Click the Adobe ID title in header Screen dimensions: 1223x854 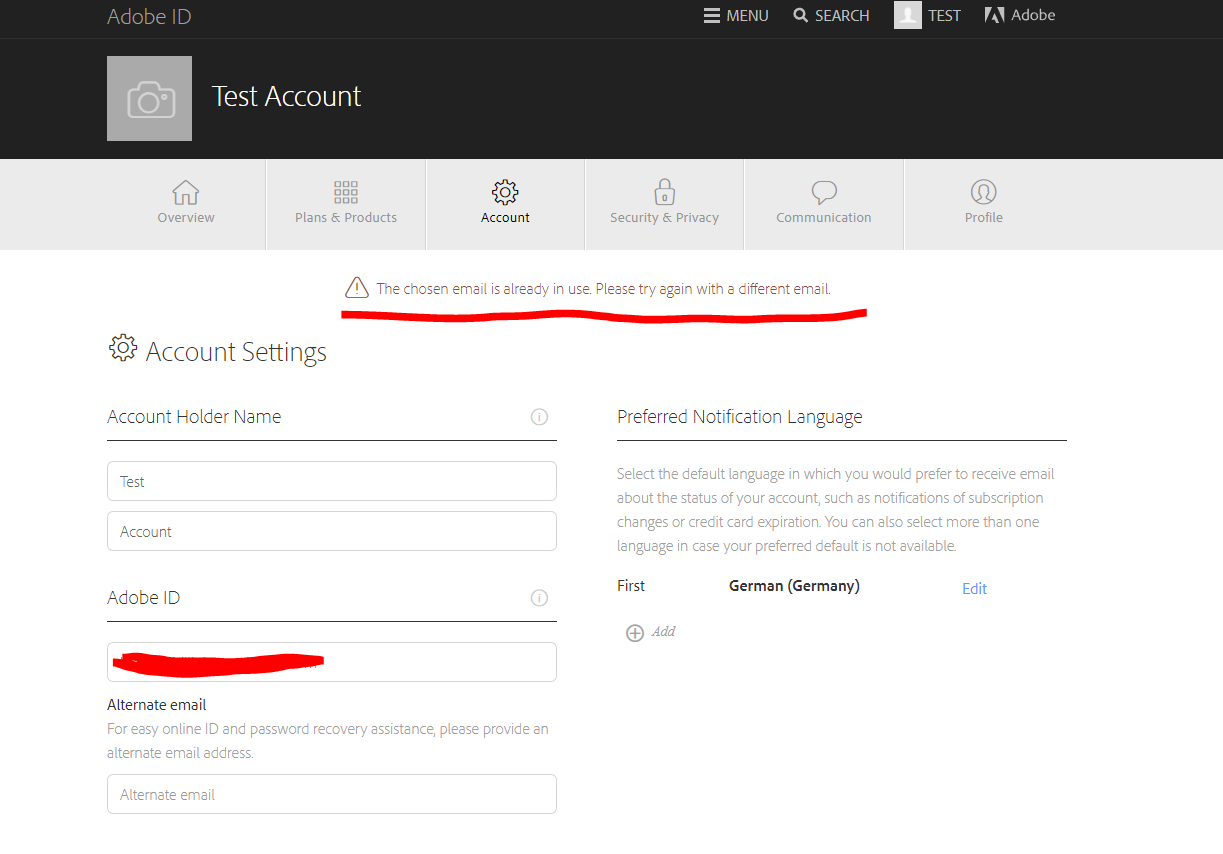149,17
